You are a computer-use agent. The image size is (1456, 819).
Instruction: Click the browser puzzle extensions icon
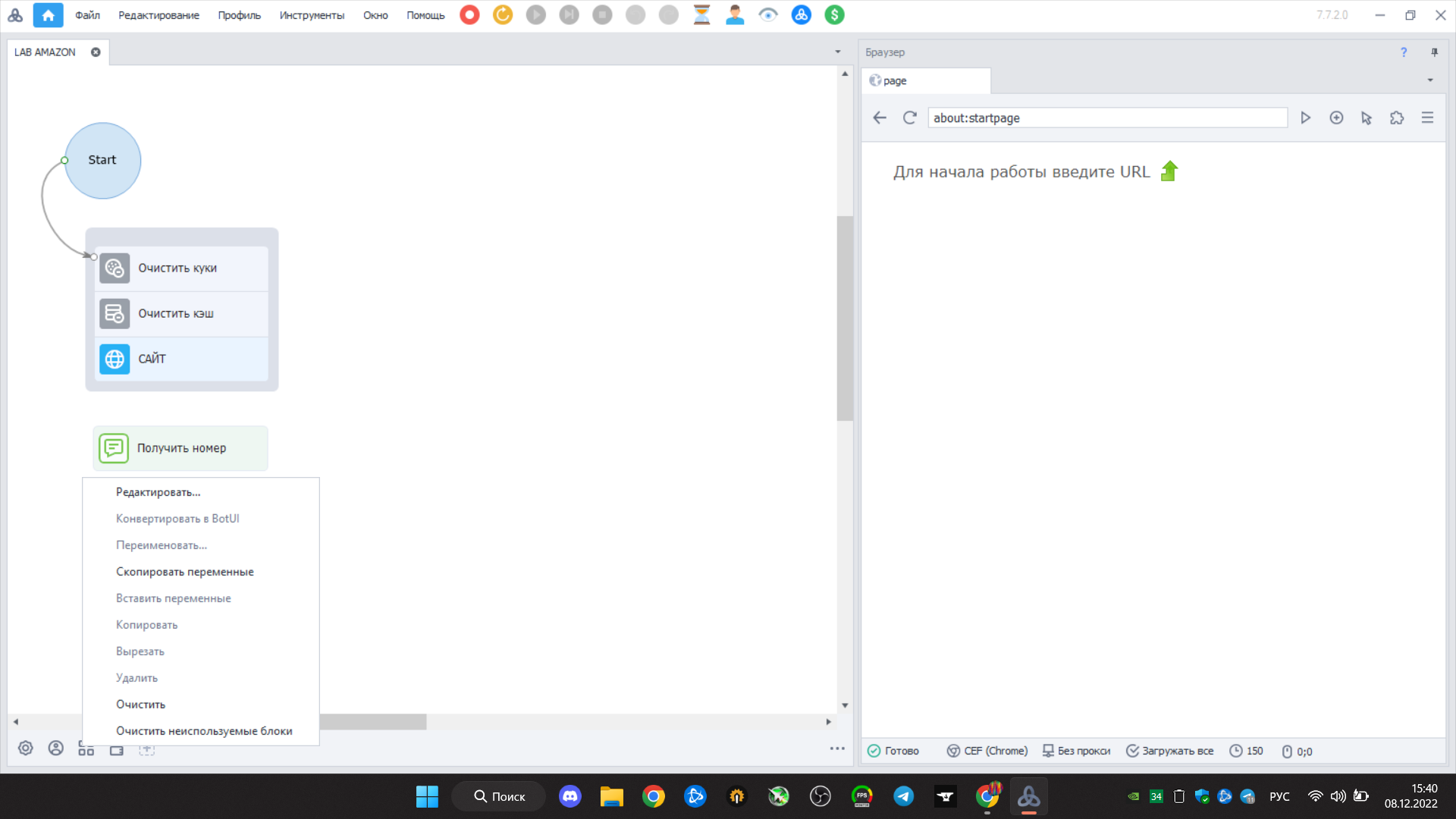click(1397, 118)
